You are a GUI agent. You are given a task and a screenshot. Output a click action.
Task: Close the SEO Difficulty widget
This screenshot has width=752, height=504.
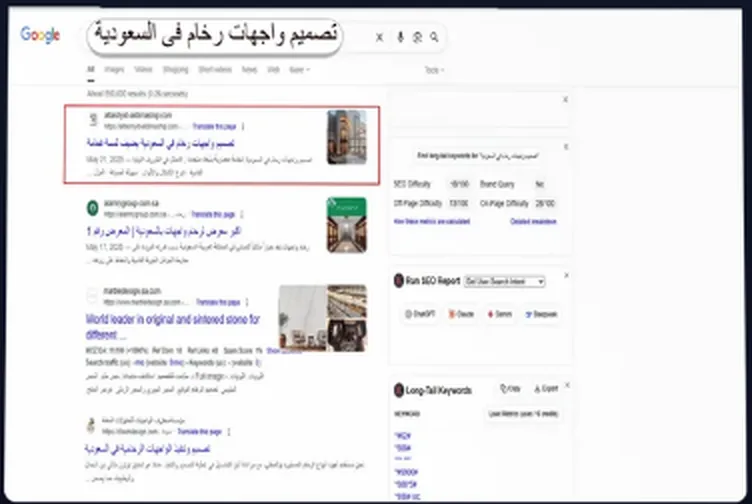tap(566, 147)
